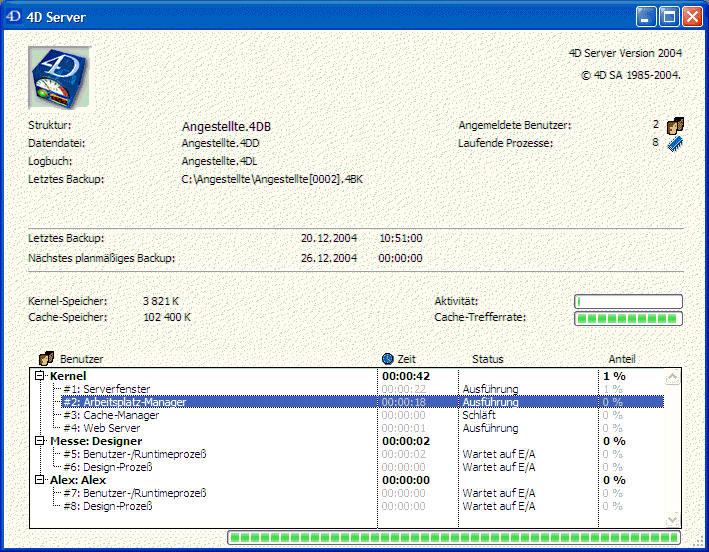Maximize the 4D Server window
709x552 pixels.
point(669,17)
